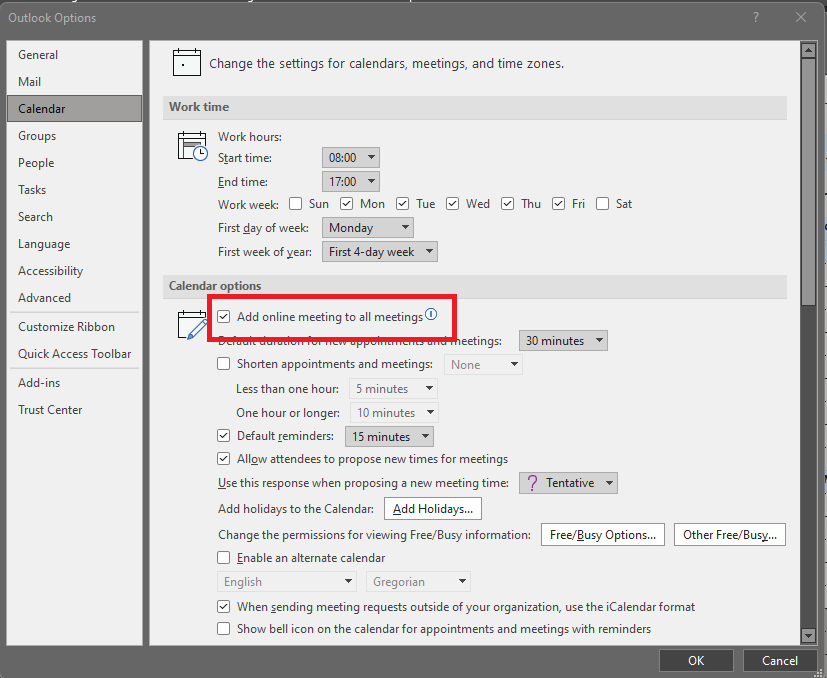Select the Mail category

(x=74, y=82)
